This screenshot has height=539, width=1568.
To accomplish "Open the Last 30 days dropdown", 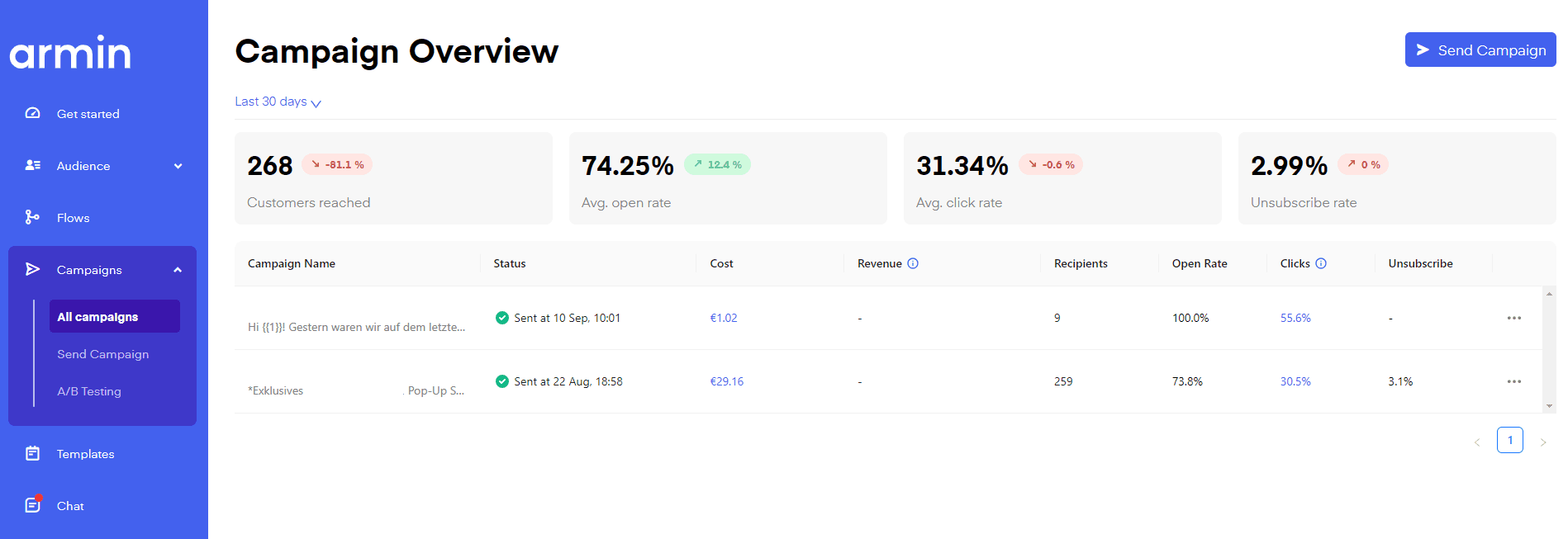I will point(278,102).
